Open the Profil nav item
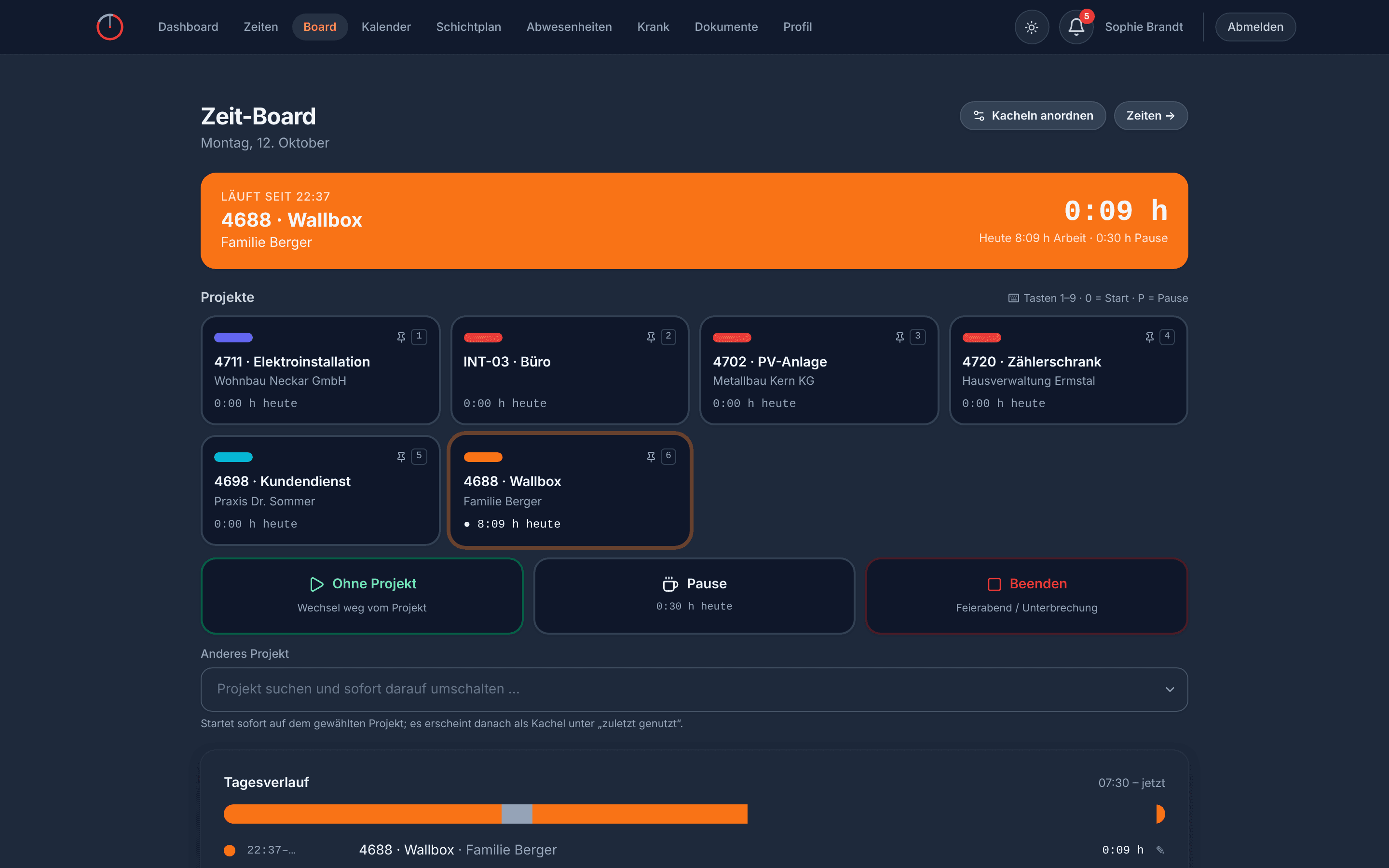 797,27
